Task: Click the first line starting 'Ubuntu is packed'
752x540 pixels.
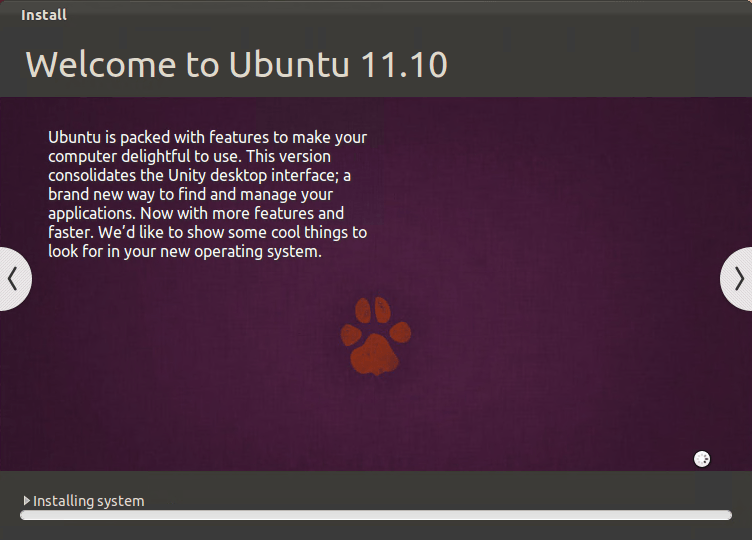Action: [x=207, y=137]
